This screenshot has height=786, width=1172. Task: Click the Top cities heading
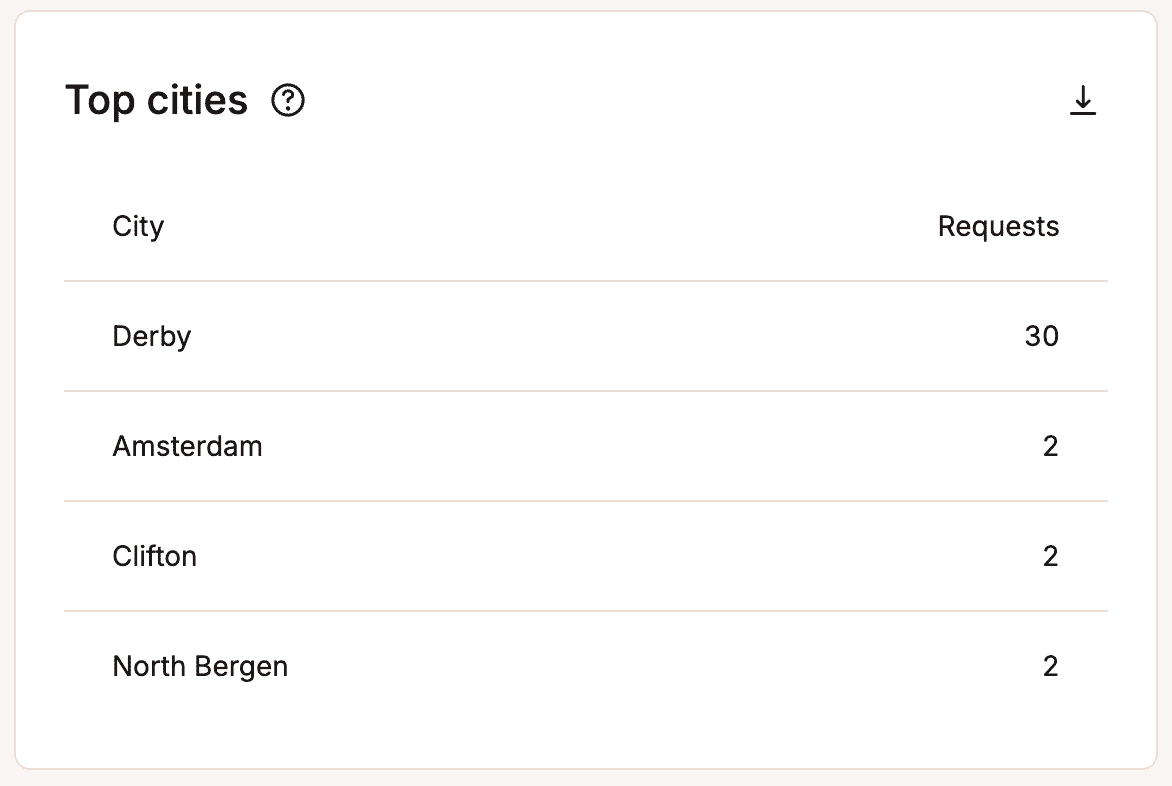pos(156,100)
